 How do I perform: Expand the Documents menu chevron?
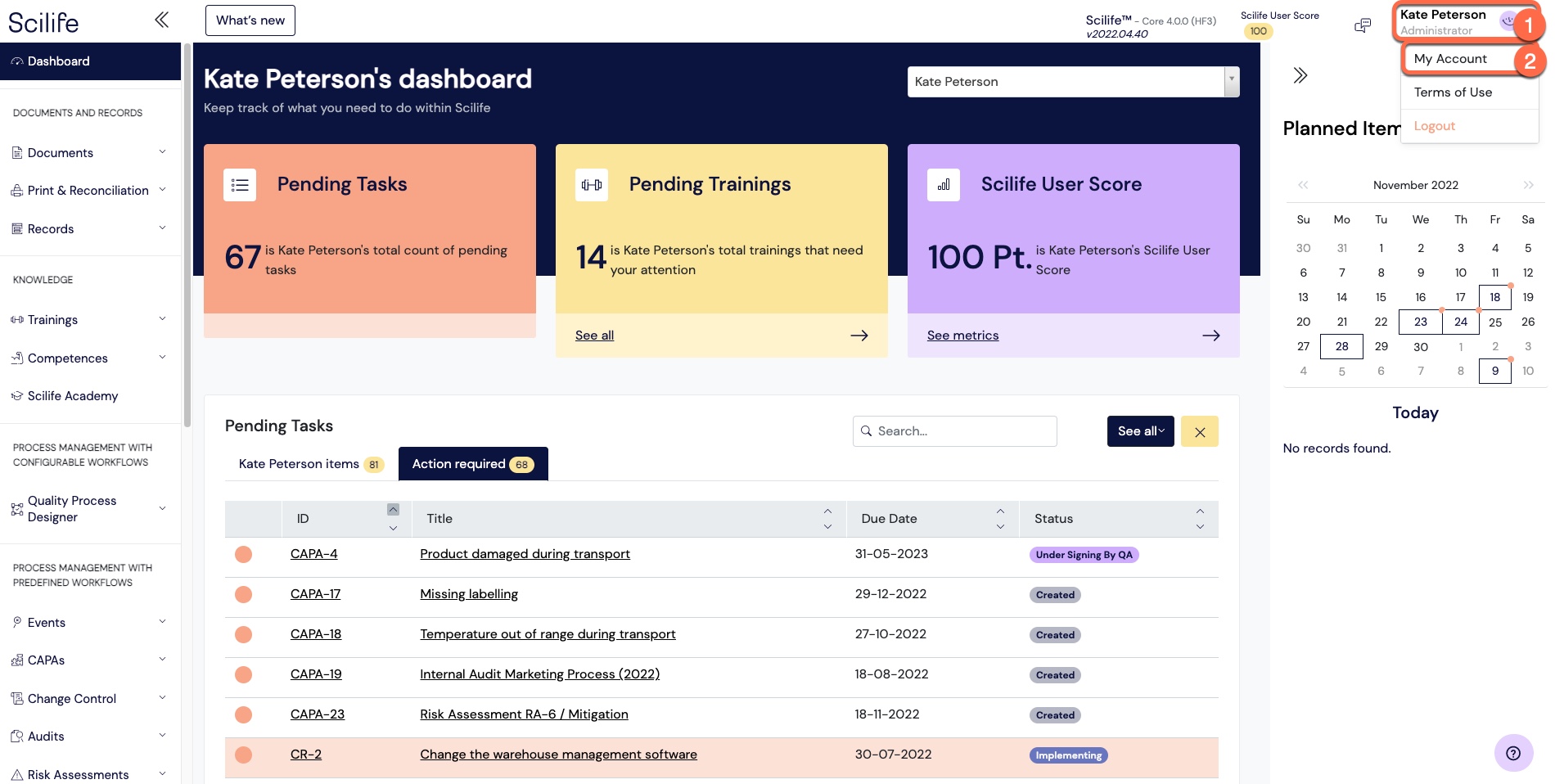pyautogui.click(x=162, y=151)
